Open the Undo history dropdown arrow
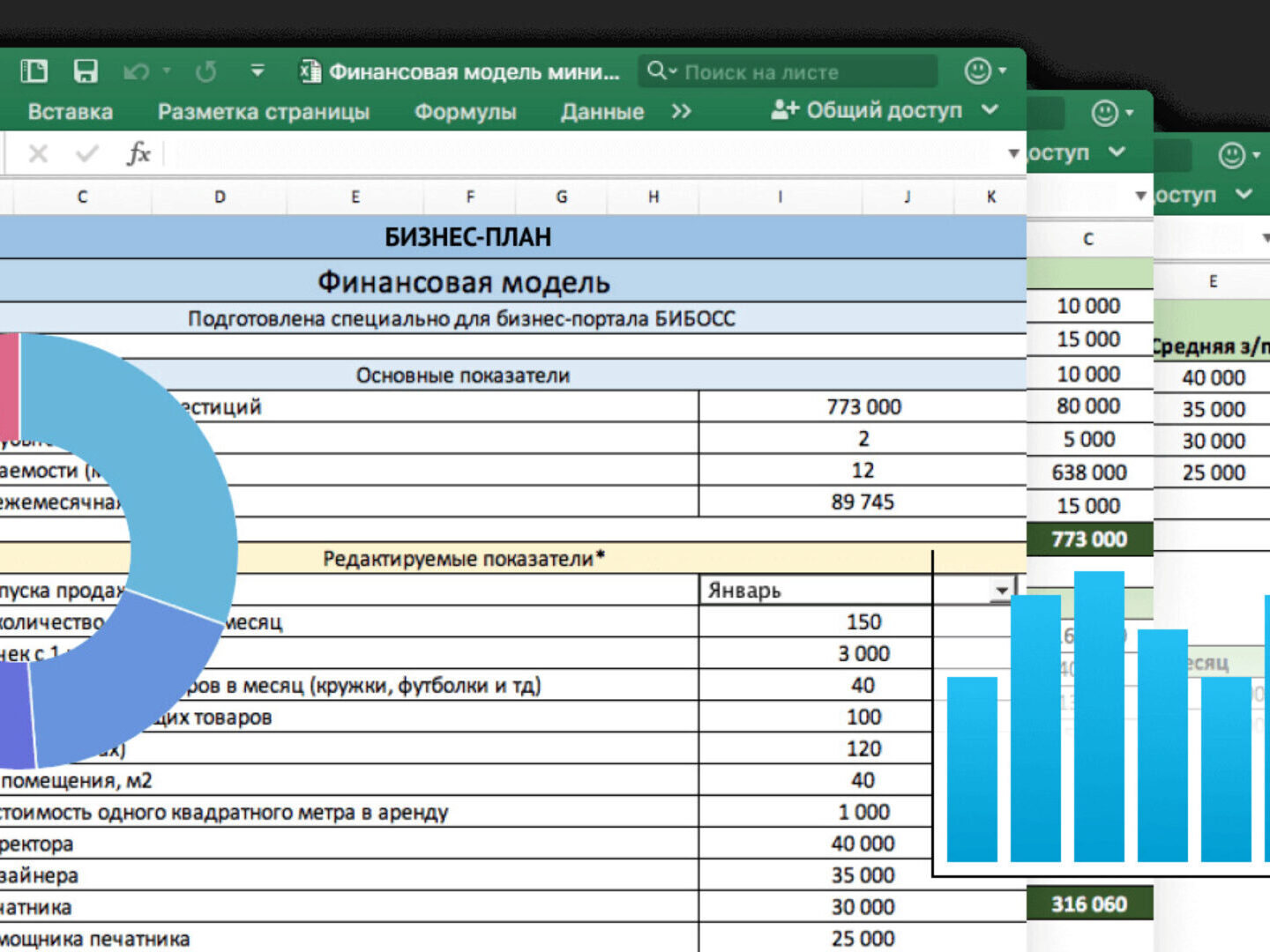 pos(167,71)
